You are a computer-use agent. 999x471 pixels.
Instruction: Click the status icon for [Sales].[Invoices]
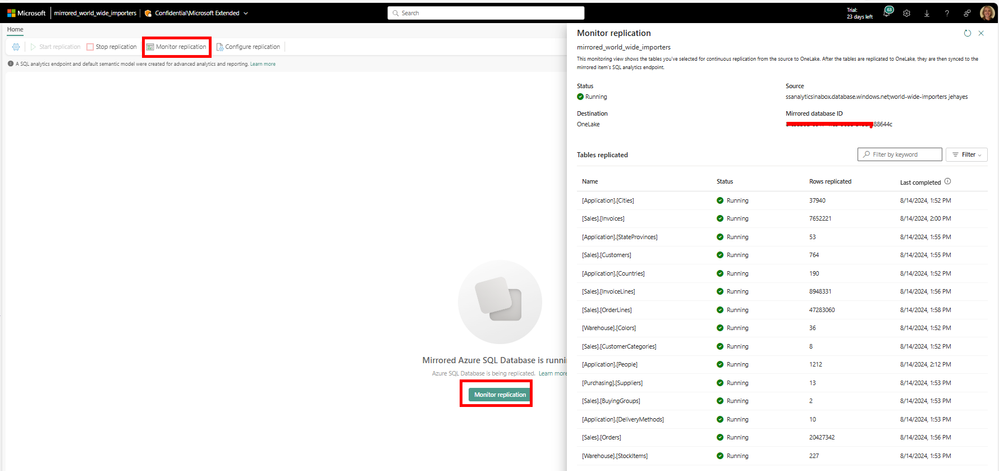(720, 218)
